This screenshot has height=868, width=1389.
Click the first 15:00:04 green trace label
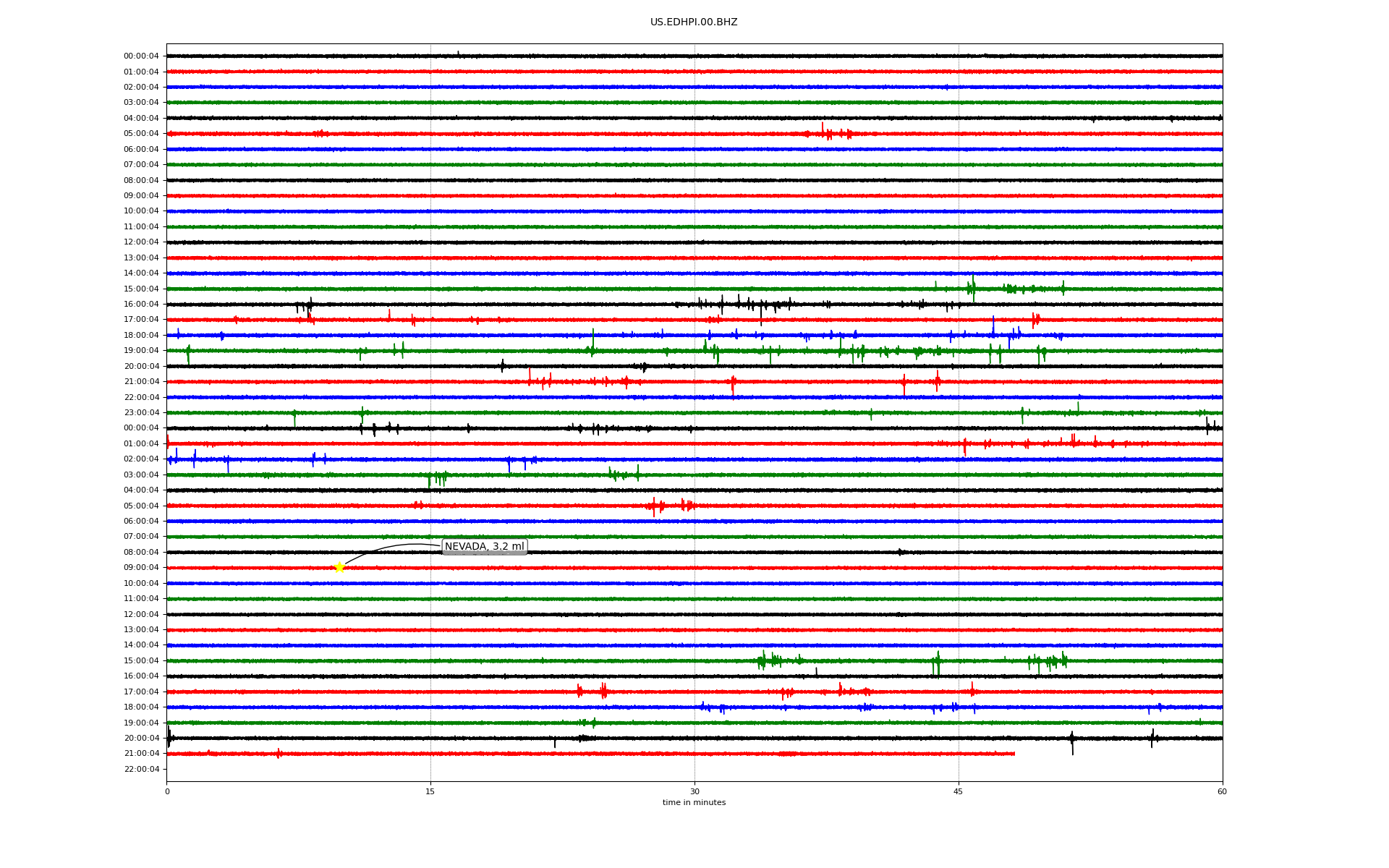pyautogui.click(x=141, y=289)
